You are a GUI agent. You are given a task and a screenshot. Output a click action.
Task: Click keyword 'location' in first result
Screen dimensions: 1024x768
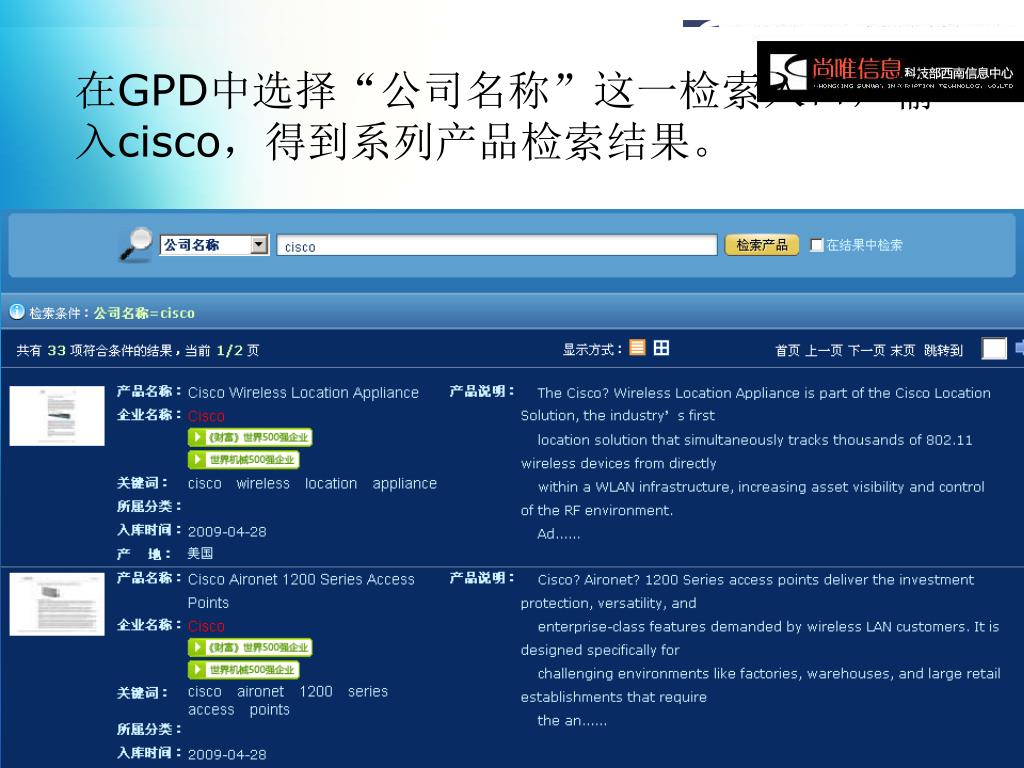(x=330, y=484)
